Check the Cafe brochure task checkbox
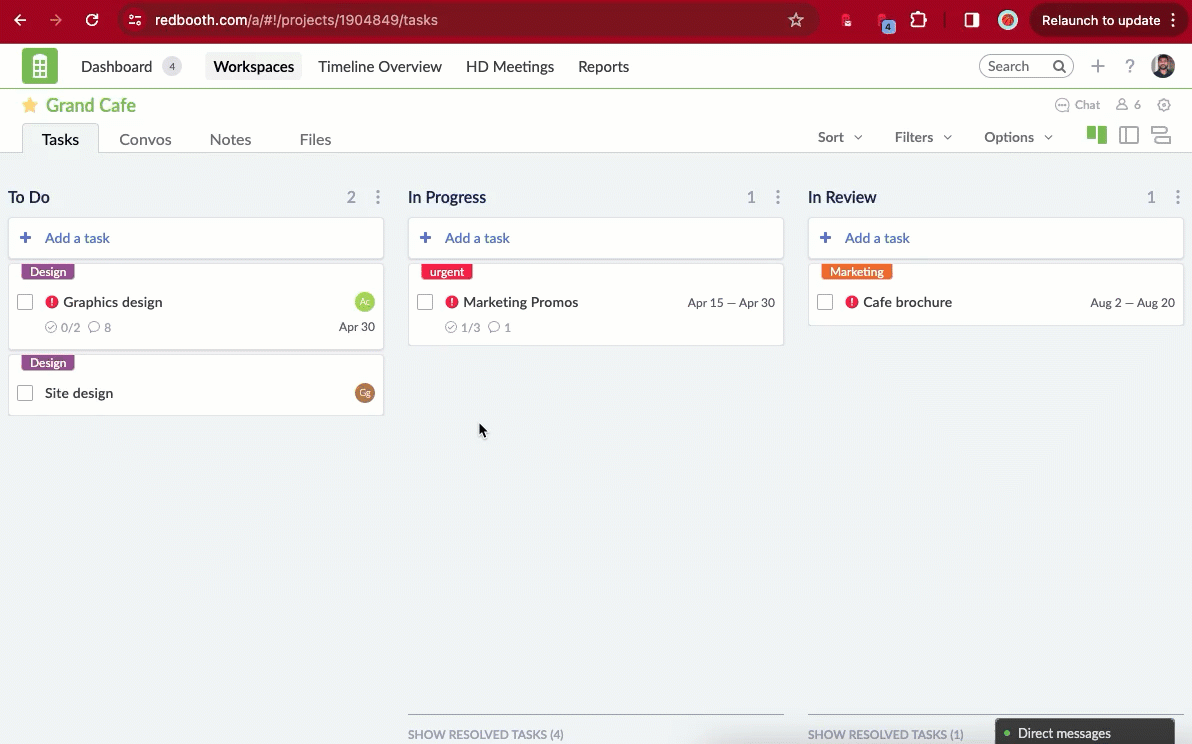 click(x=825, y=302)
